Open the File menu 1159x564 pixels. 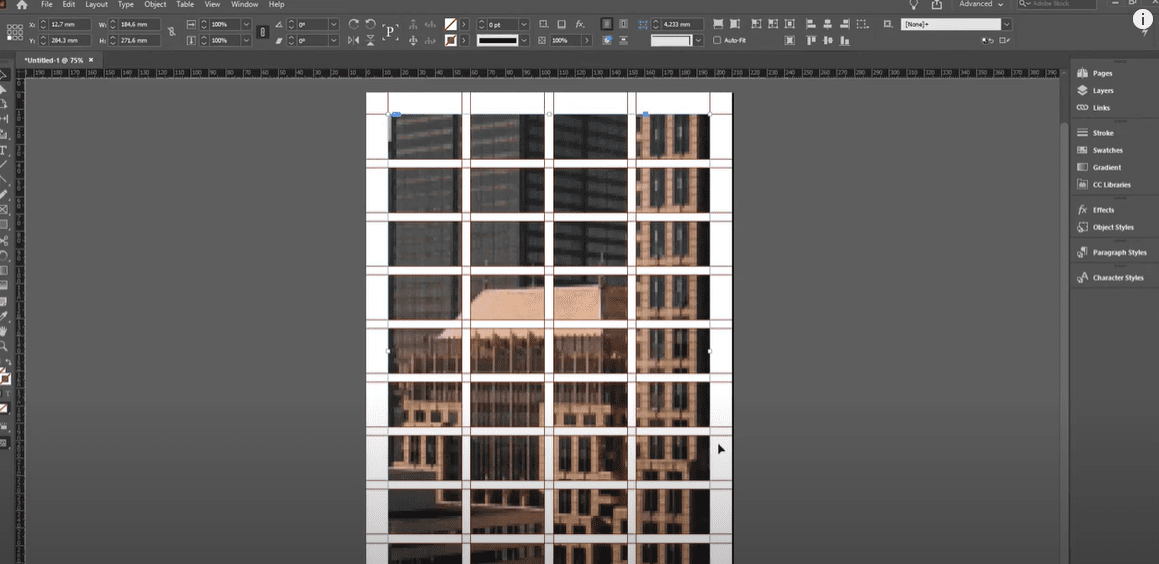coord(47,4)
